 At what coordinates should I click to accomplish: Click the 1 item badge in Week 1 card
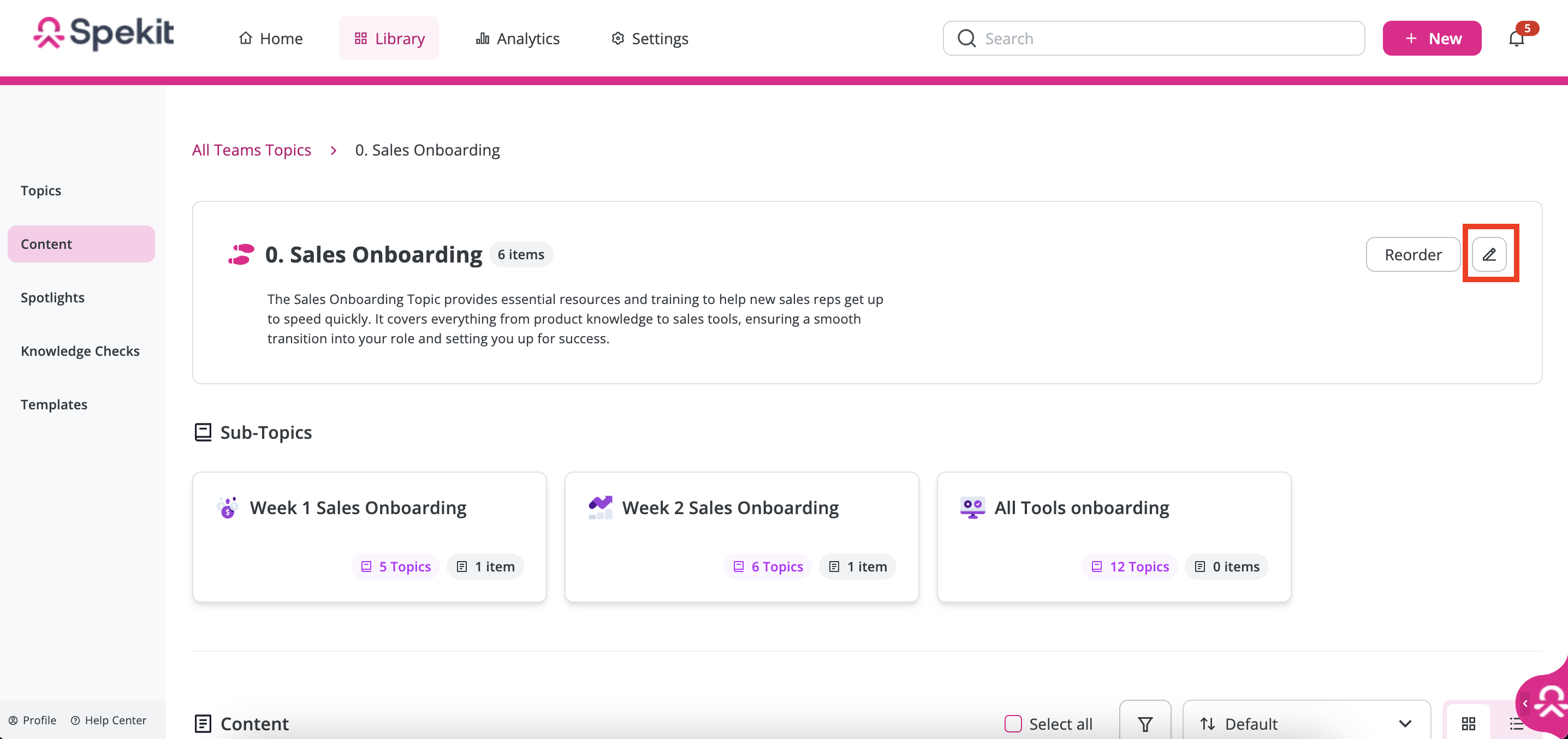click(485, 567)
